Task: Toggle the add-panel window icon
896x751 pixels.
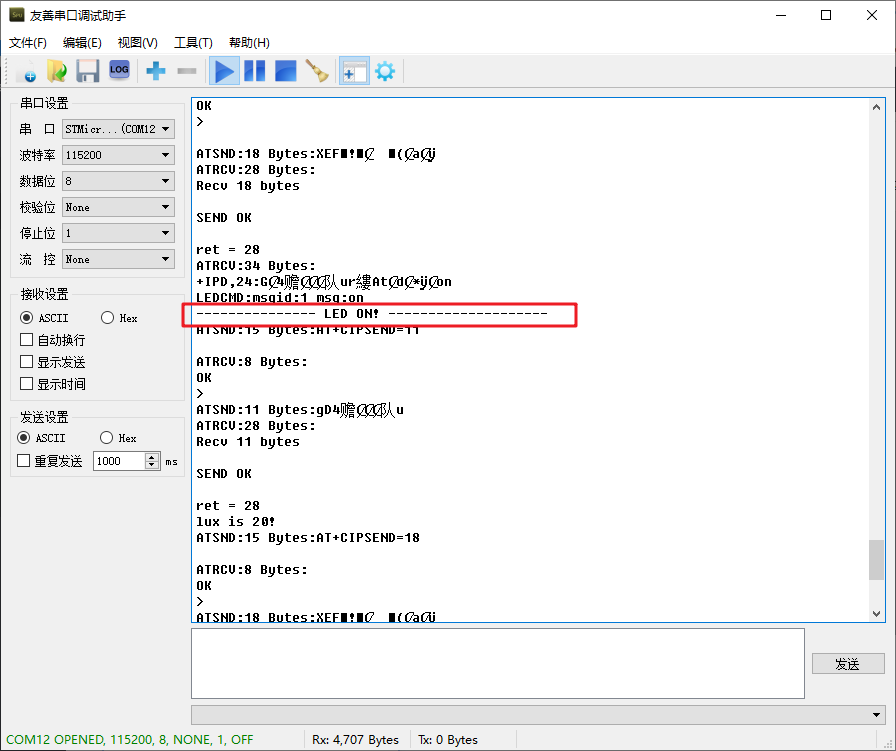Action: 354,71
